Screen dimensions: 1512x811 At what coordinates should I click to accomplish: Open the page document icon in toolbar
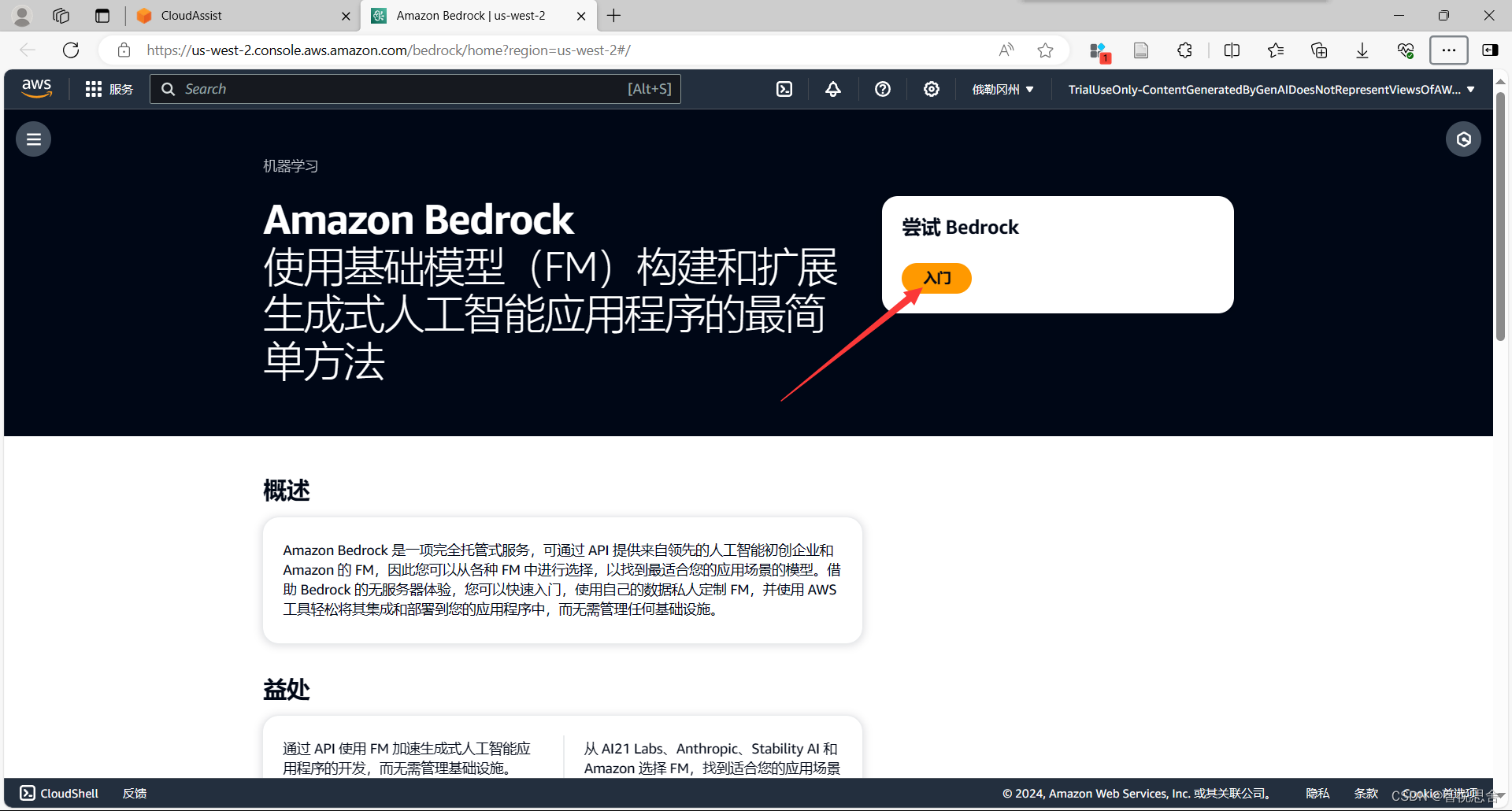[x=1141, y=50]
